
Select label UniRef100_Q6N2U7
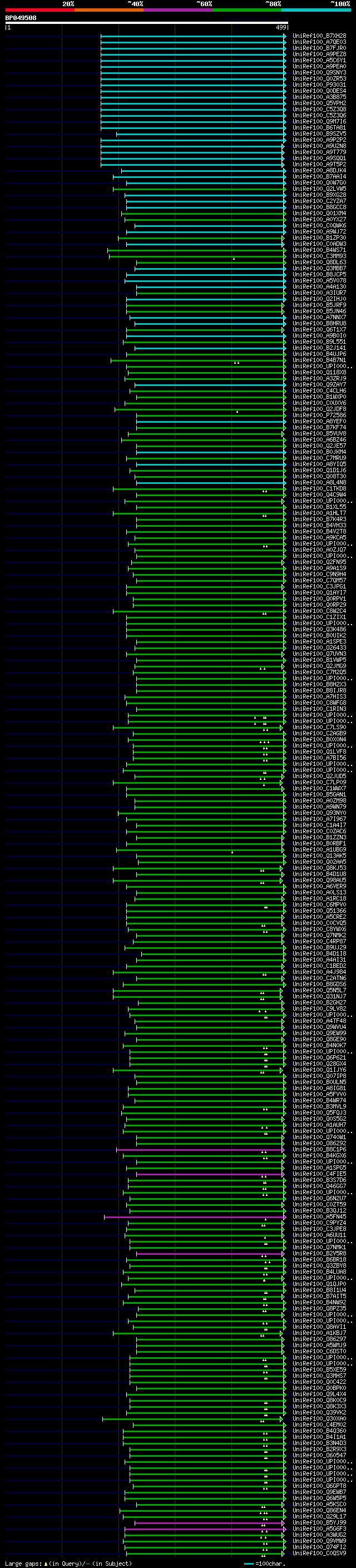[319, 1198]
